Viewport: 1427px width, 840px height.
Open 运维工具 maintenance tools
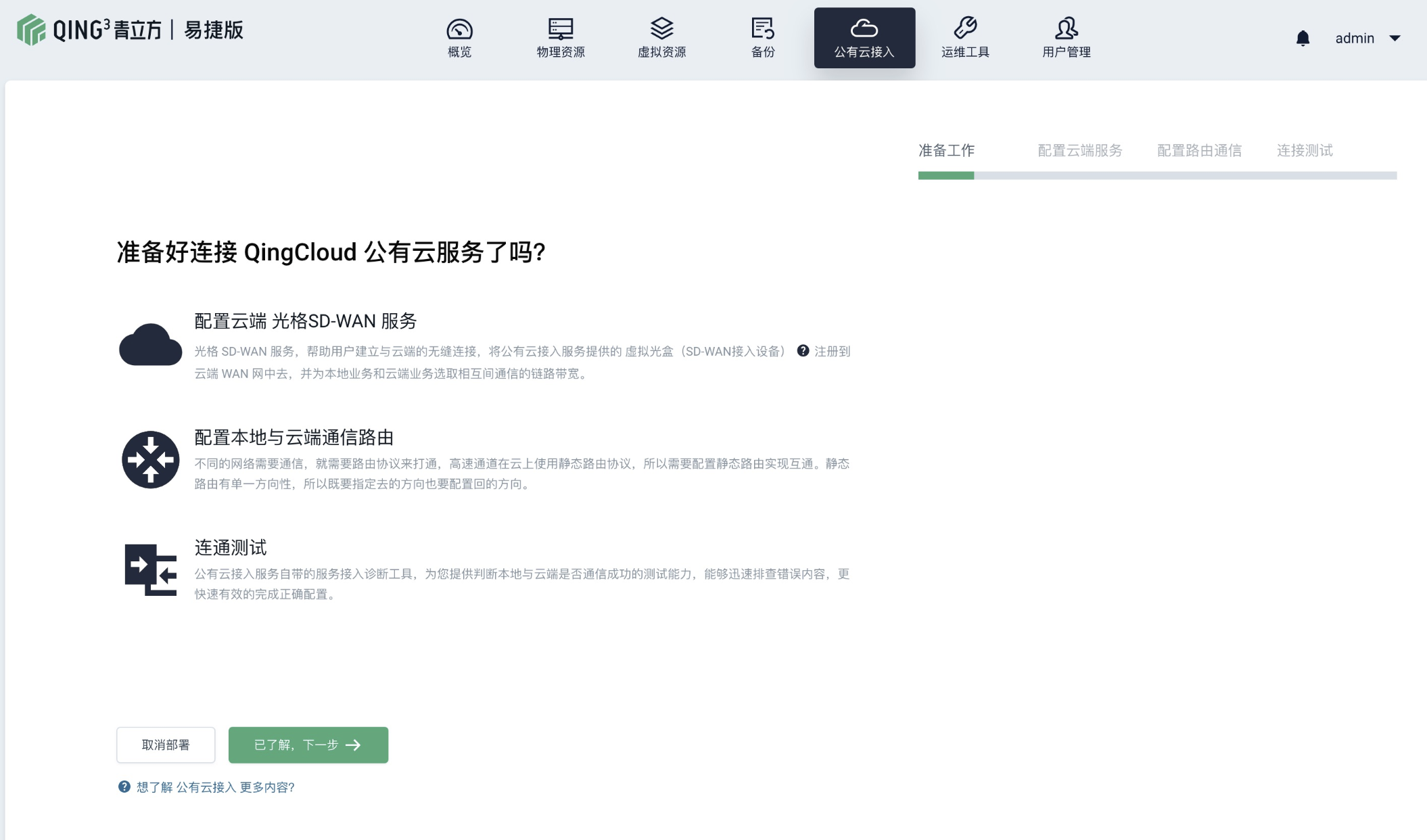point(965,38)
